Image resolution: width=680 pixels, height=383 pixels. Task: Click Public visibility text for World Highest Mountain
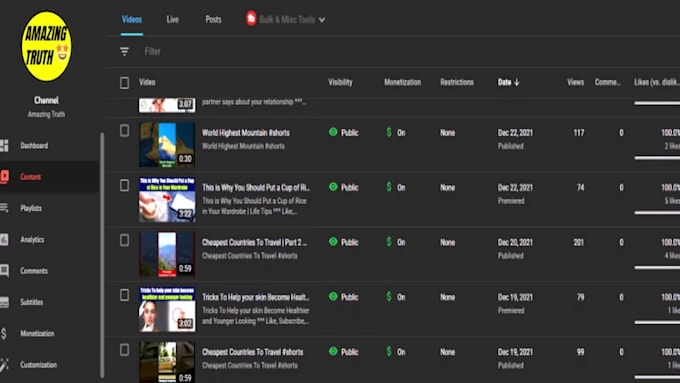[350, 133]
